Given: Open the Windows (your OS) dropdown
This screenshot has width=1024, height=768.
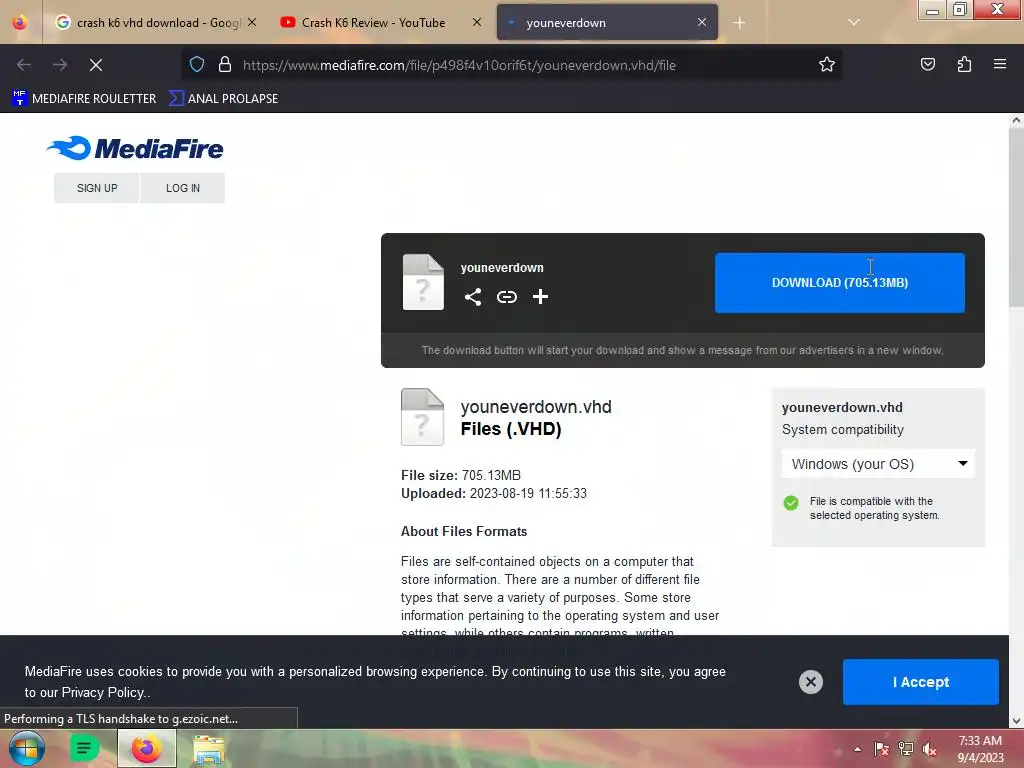Looking at the screenshot, I should tap(878, 464).
